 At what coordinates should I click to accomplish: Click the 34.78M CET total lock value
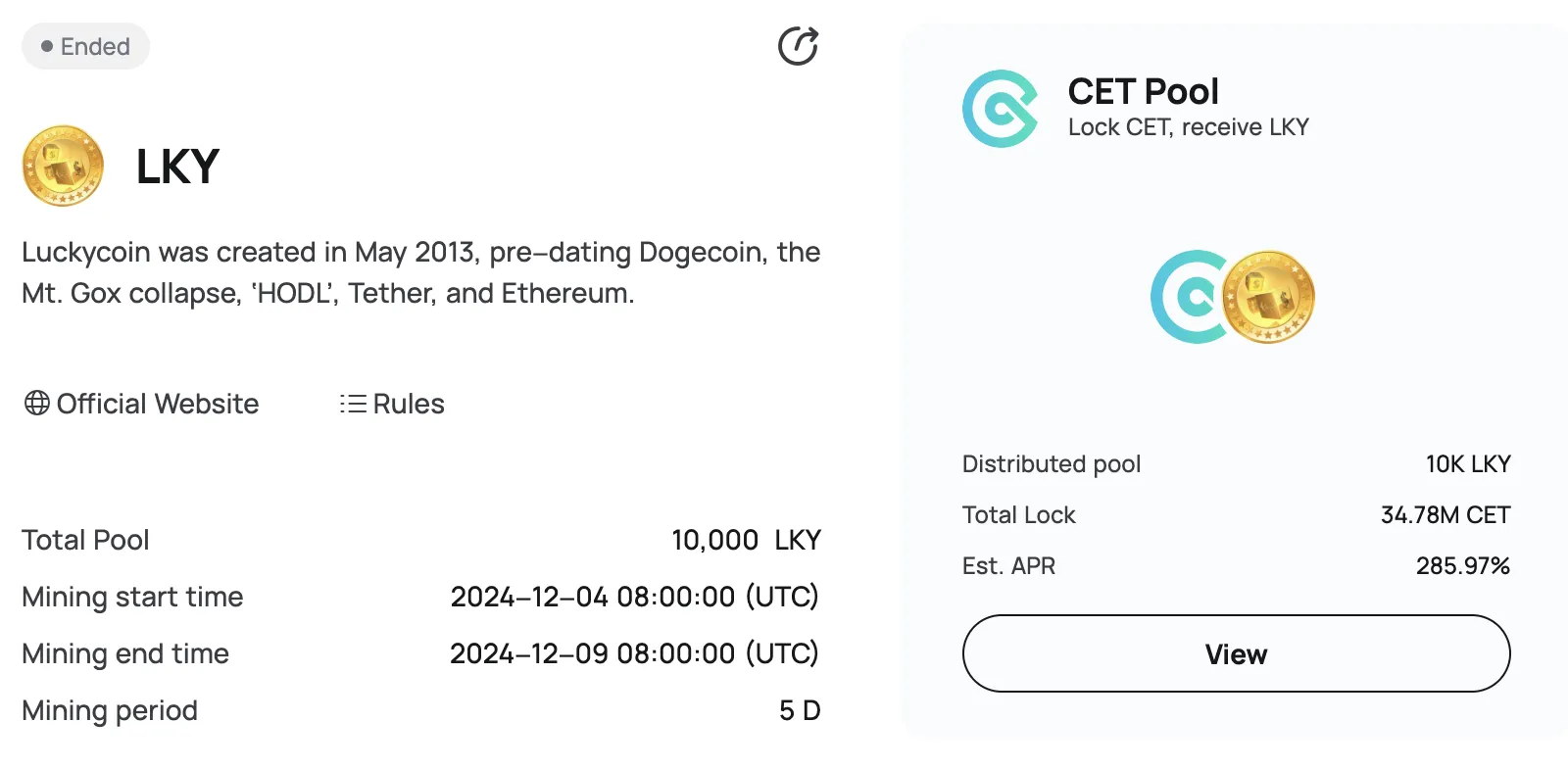[x=1445, y=514]
